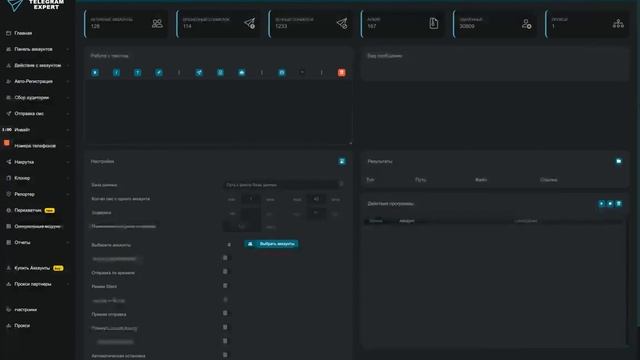Click the first blue icon in the text toolbar
This screenshot has width=640, height=360.
(95, 73)
